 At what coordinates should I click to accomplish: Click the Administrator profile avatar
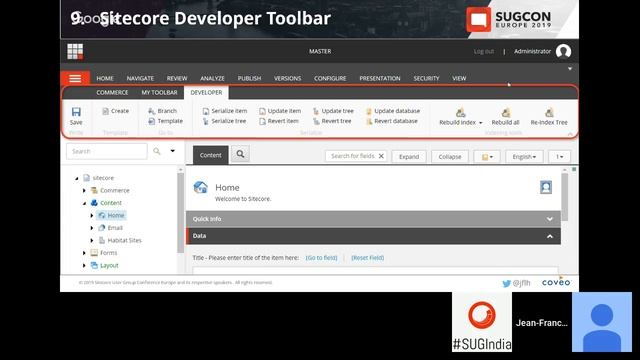[x=563, y=51]
